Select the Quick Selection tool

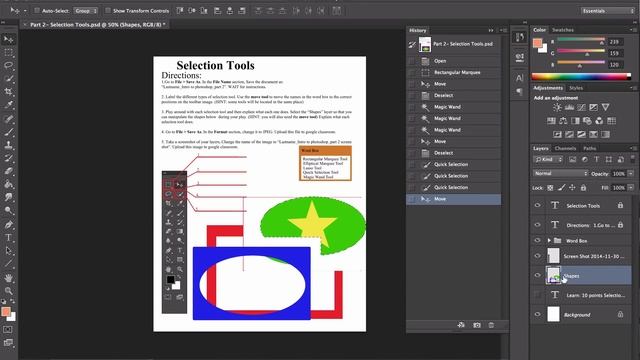click(x=8, y=78)
